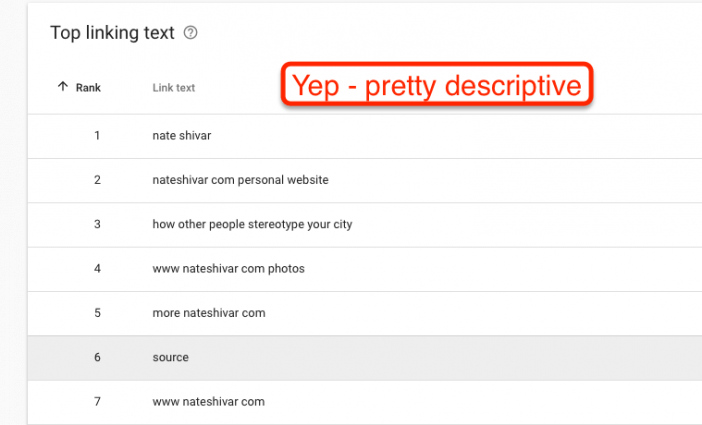Image resolution: width=702 pixels, height=425 pixels.
Task: Sort by the Rank column header
Action: click(88, 88)
